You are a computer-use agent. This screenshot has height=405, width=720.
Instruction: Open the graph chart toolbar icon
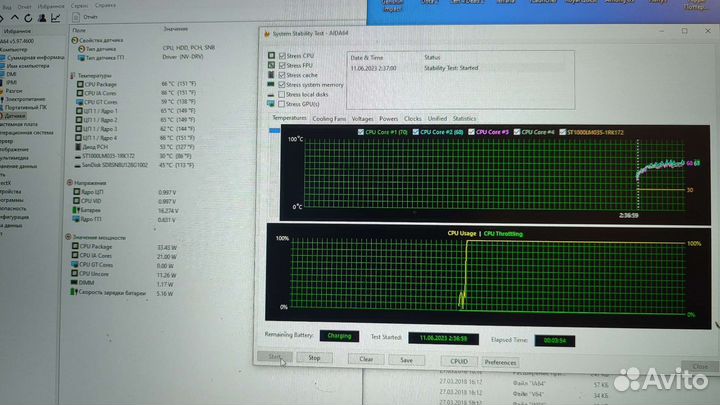pyautogui.click(x=56, y=18)
